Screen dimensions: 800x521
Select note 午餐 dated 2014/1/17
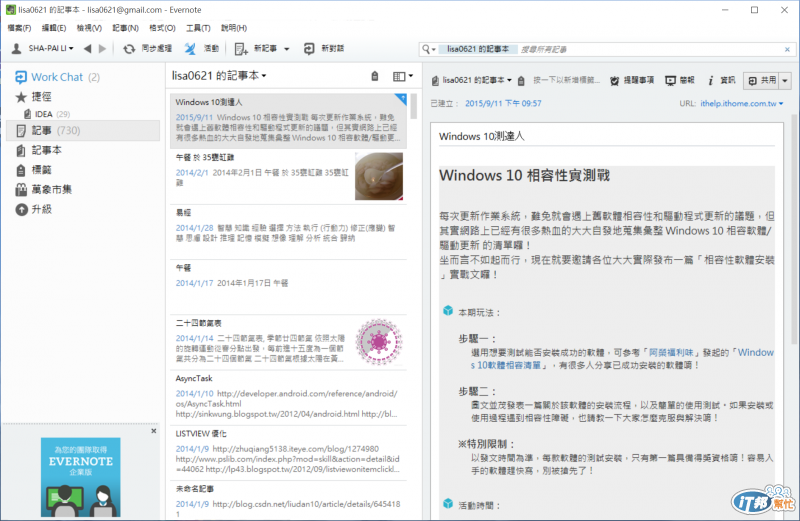pyautogui.click(x=288, y=287)
